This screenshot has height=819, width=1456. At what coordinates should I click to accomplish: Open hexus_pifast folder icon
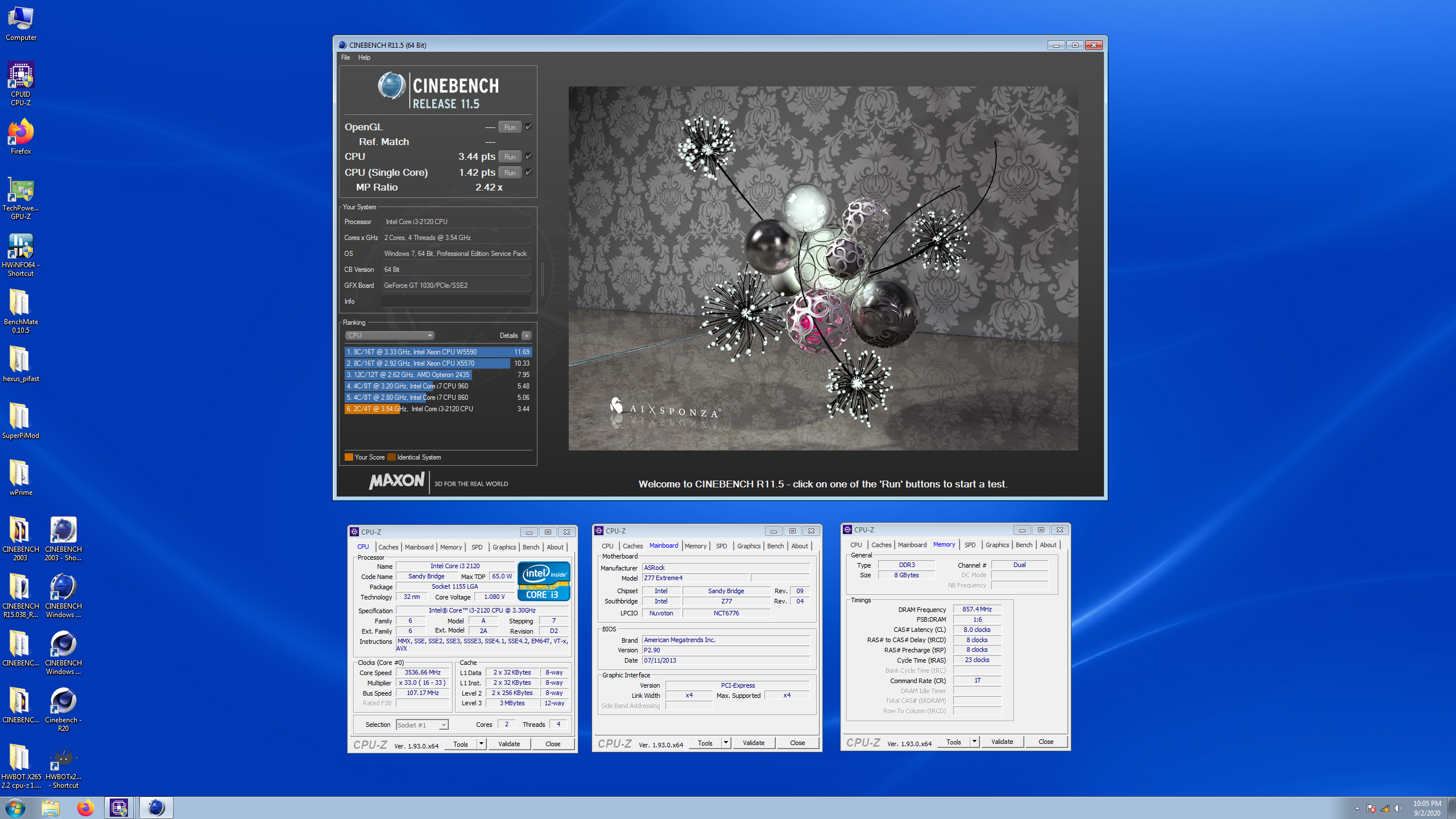[21, 364]
